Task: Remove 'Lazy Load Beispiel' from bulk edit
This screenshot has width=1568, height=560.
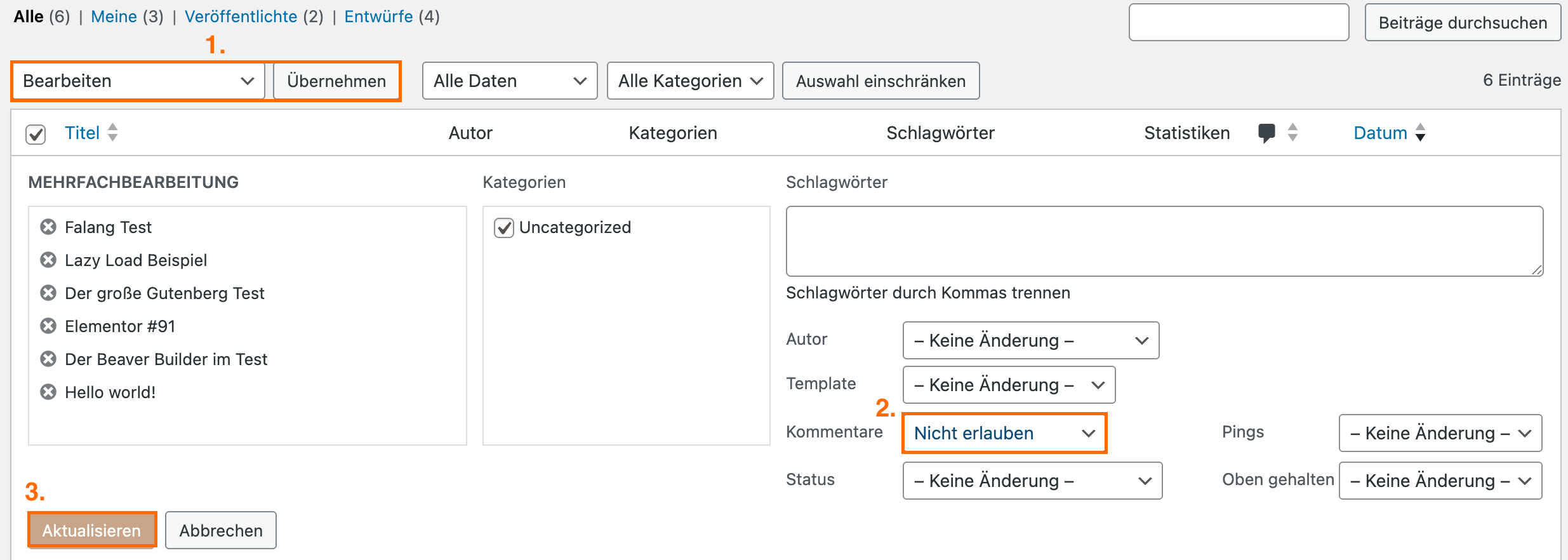Action: tap(48, 260)
